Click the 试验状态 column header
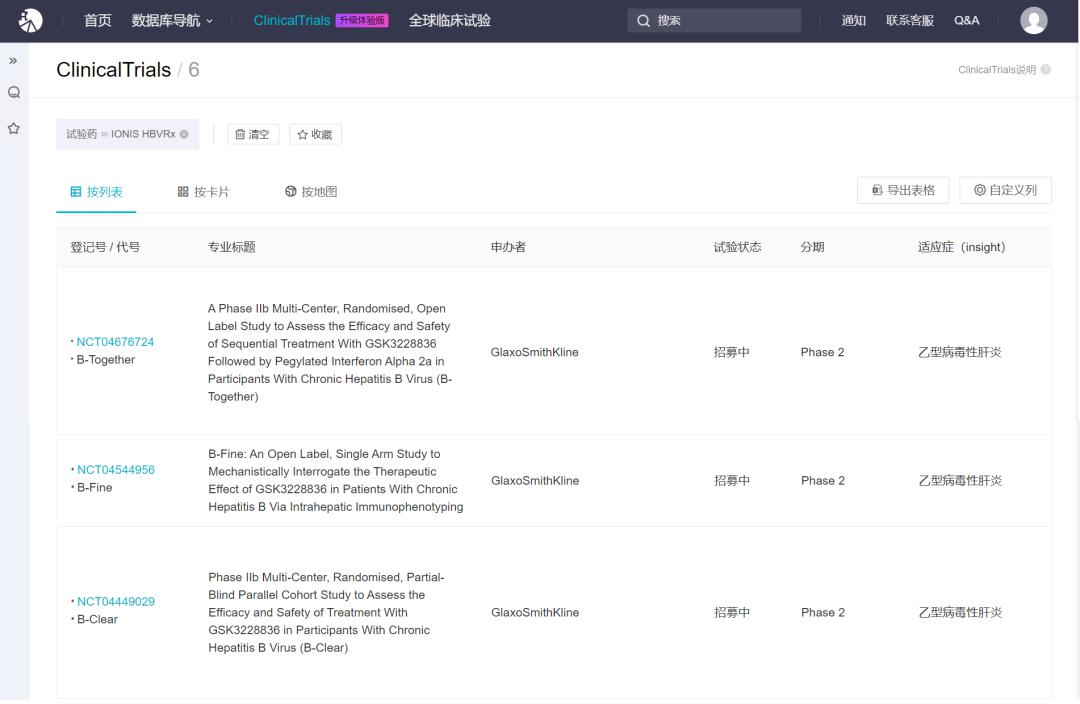The image size is (1080, 704). 737,247
